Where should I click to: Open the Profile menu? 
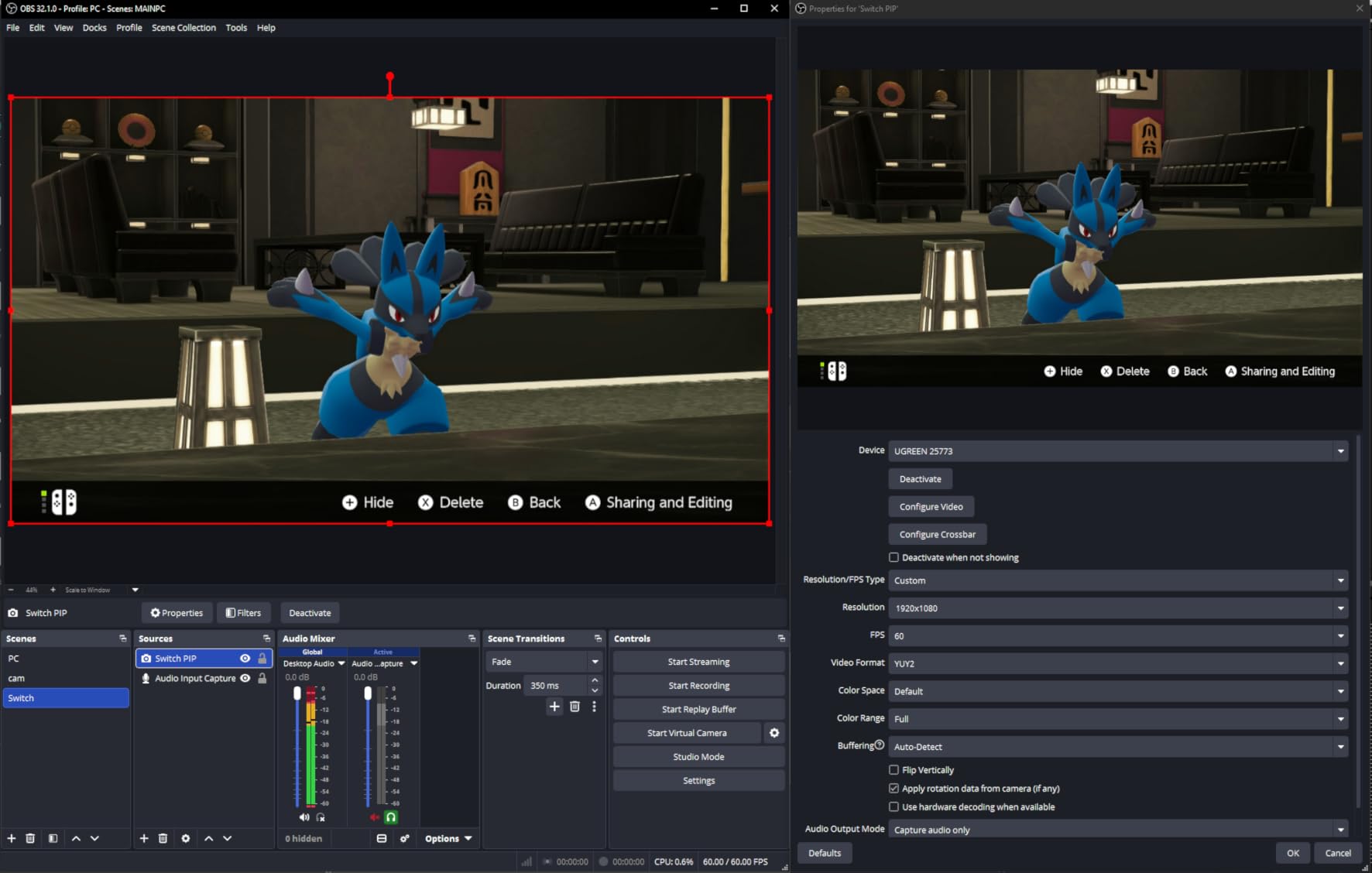tap(129, 28)
